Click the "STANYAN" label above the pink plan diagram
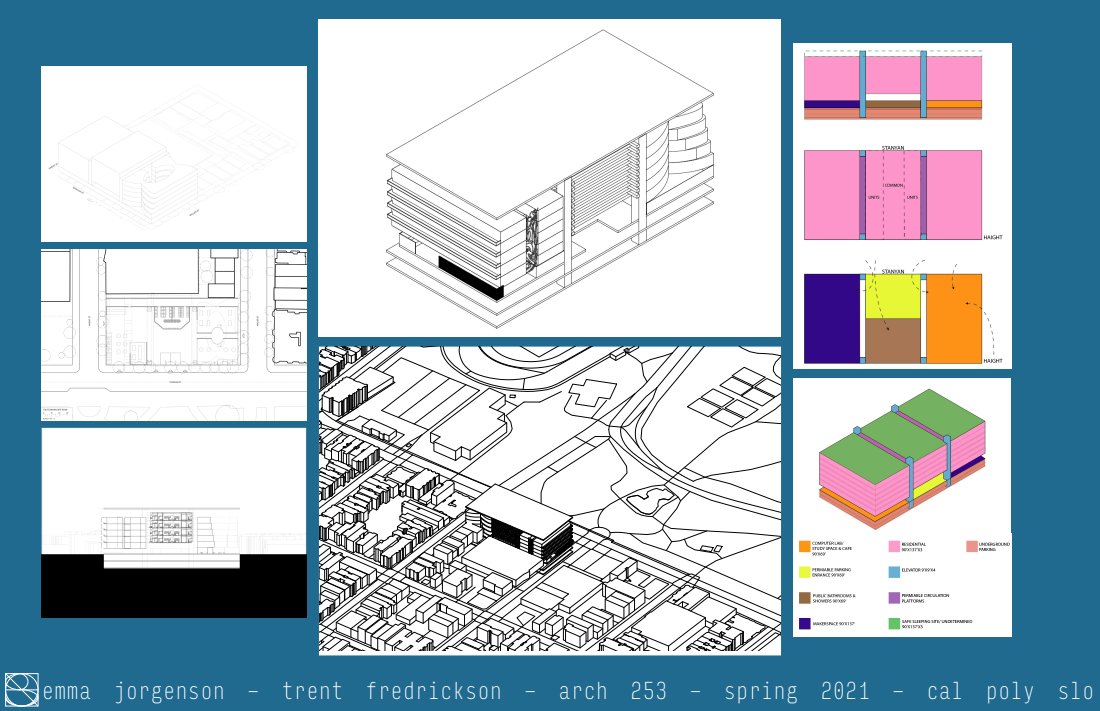The height and width of the screenshot is (711, 1100). pyautogui.click(x=892, y=148)
